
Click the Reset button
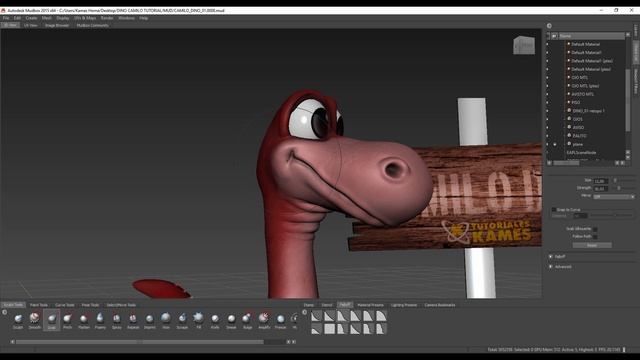[x=592, y=245]
